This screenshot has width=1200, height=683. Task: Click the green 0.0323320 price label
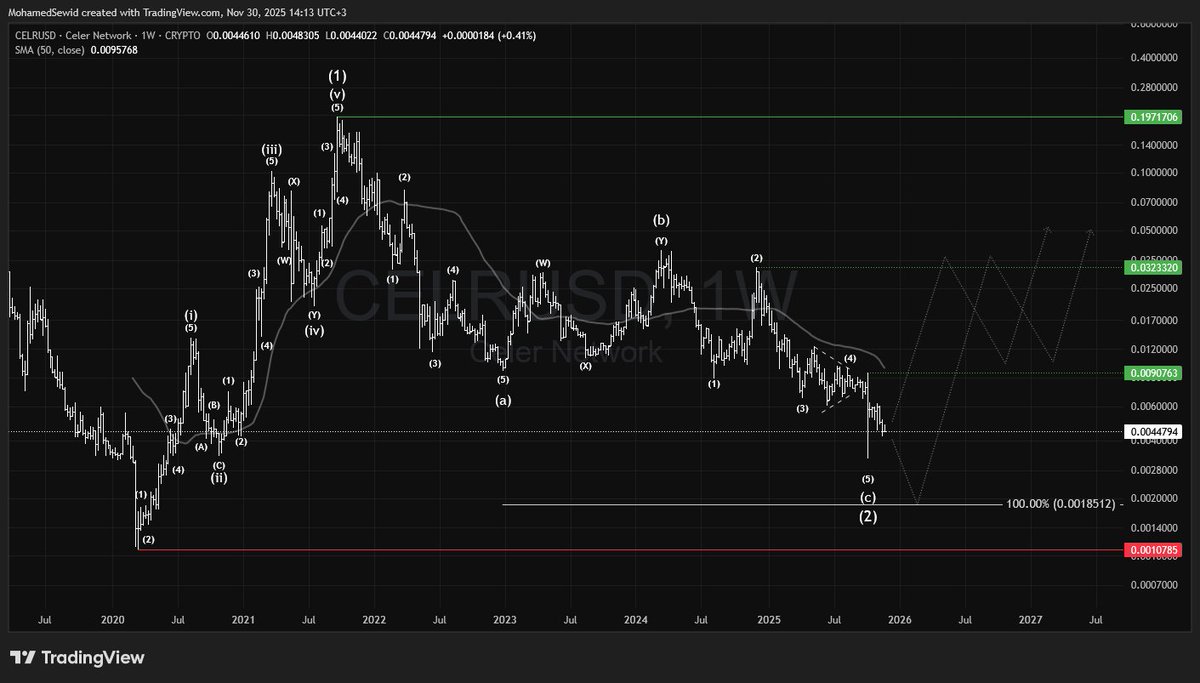click(x=1155, y=267)
